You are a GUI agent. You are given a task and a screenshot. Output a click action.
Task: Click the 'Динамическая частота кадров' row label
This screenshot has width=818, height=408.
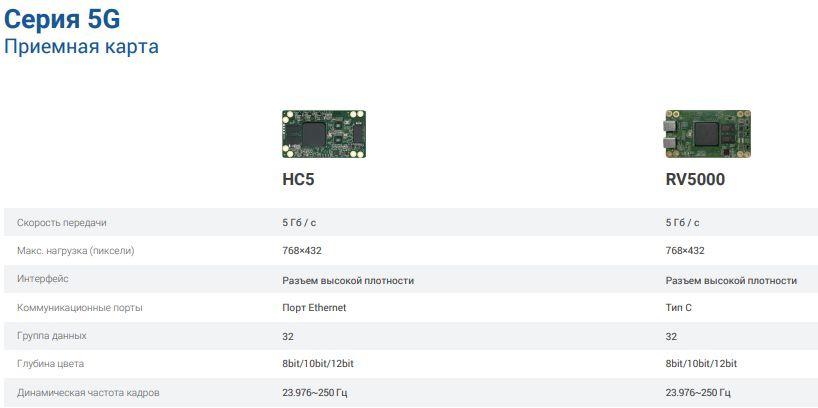(88, 392)
